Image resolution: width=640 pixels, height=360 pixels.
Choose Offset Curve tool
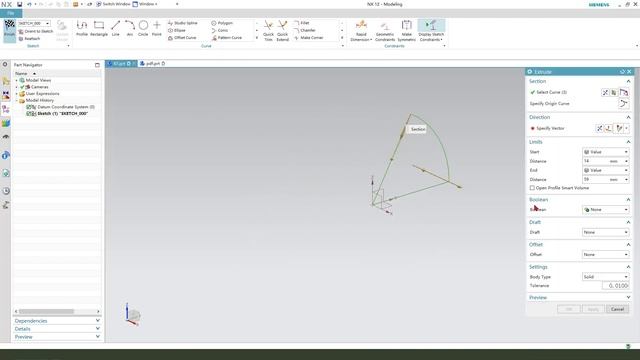pyautogui.click(x=182, y=38)
